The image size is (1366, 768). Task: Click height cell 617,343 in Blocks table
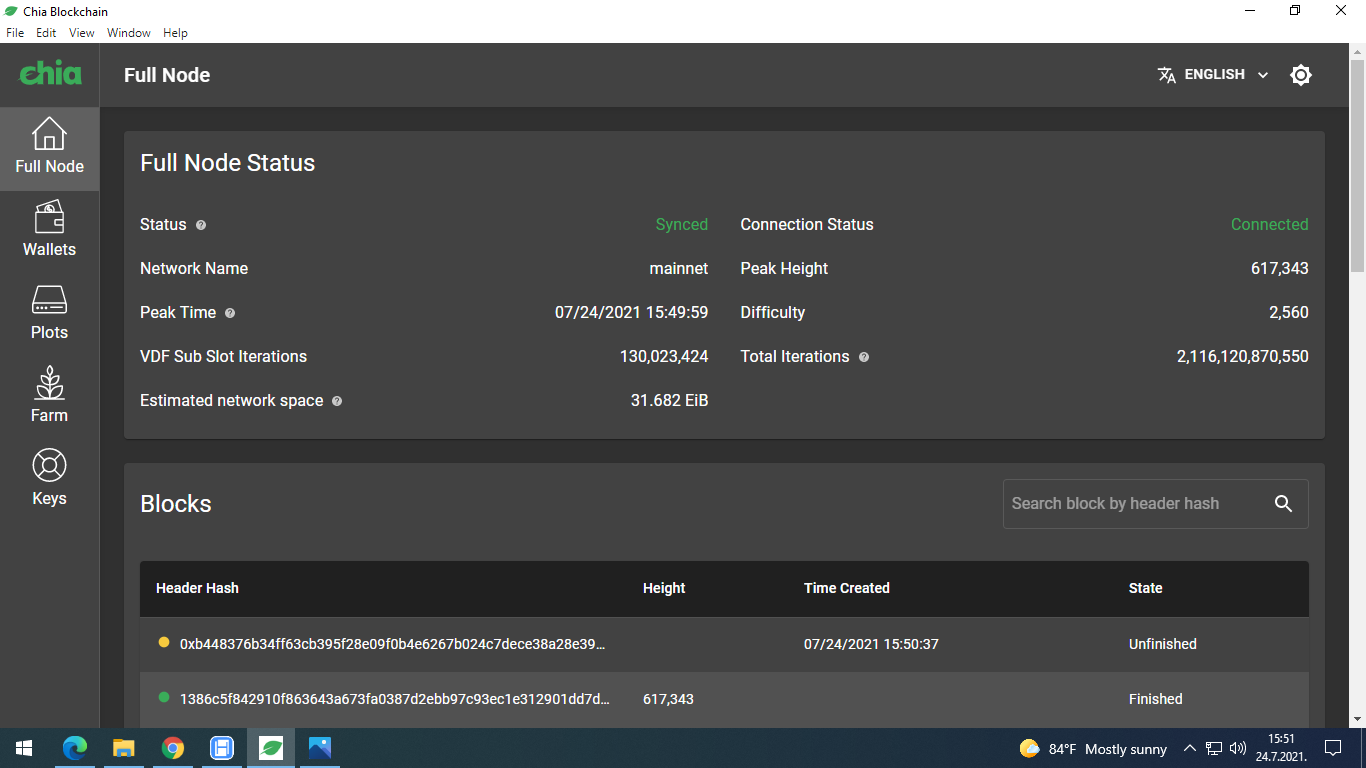668,699
